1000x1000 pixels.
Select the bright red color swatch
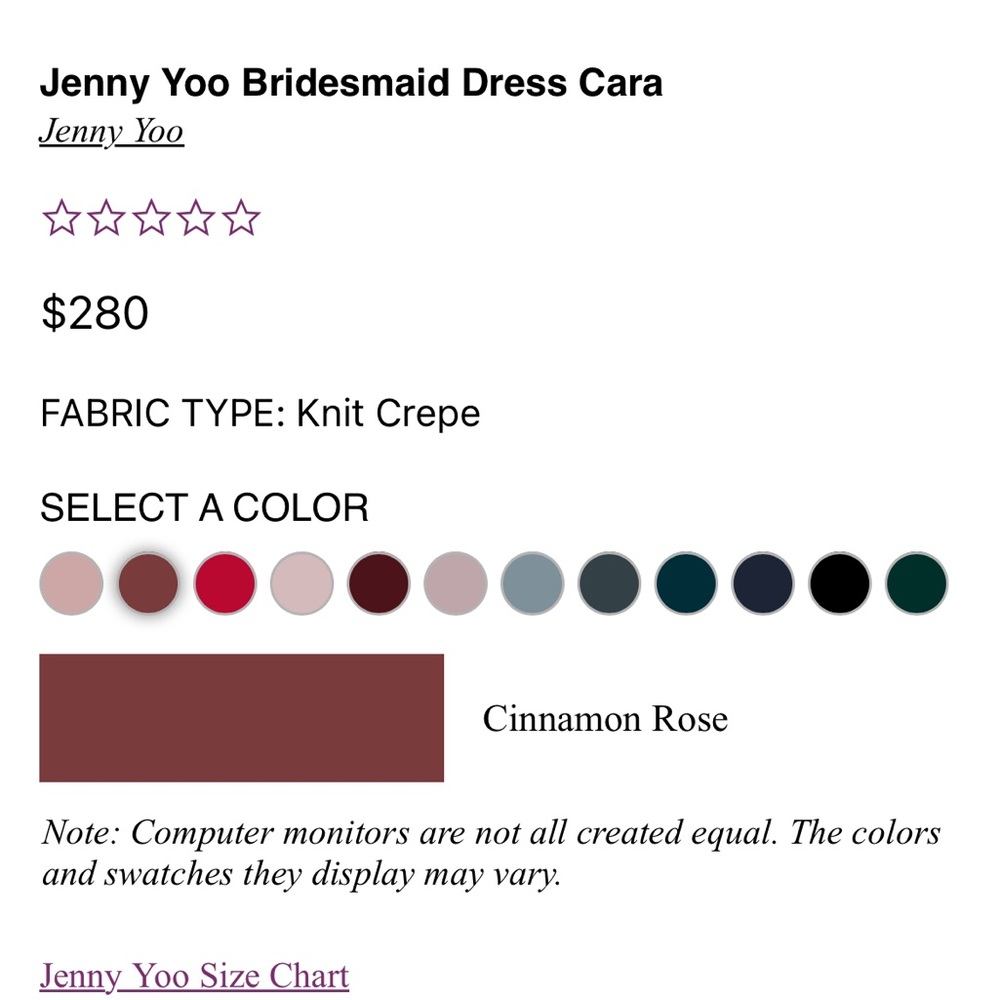pos(224,583)
